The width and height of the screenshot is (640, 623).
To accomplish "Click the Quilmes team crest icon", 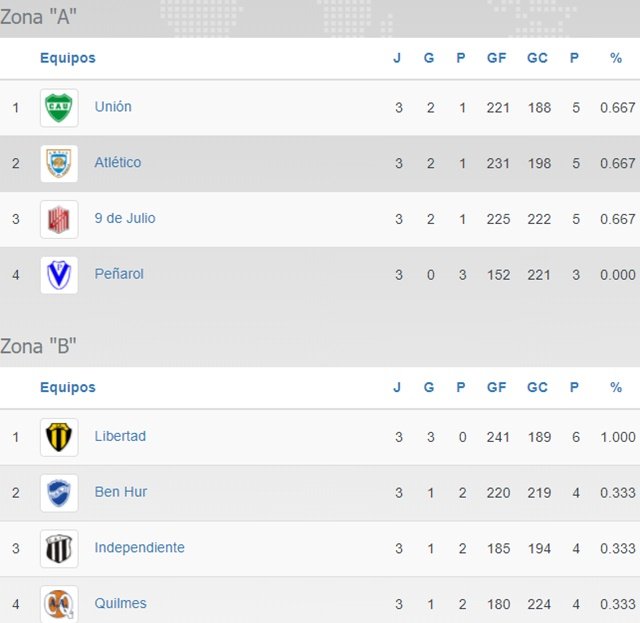I will point(59,604).
